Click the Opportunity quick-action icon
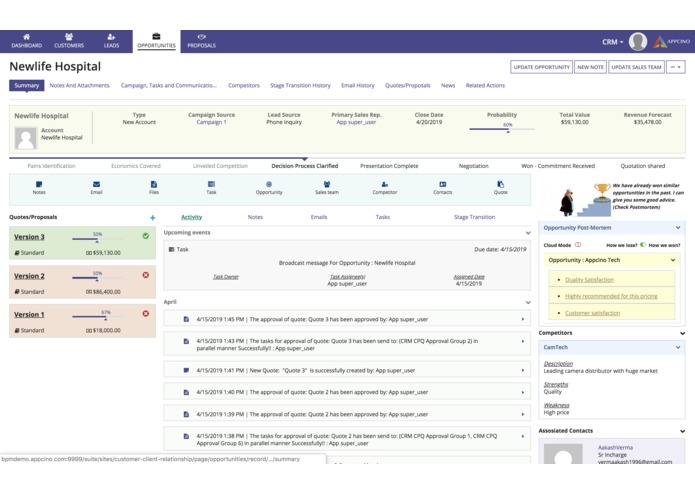Screen dimensions: 695x494 (x=269, y=184)
